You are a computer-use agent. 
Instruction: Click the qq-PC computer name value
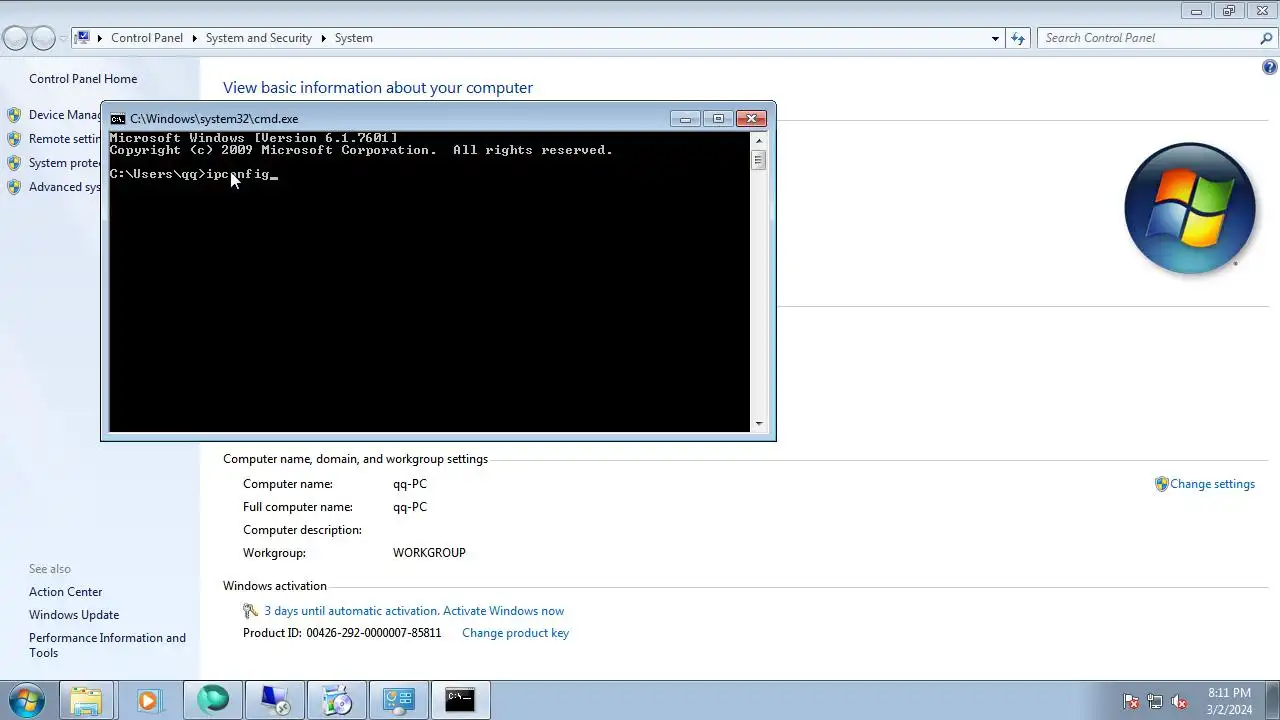[410, 484]
